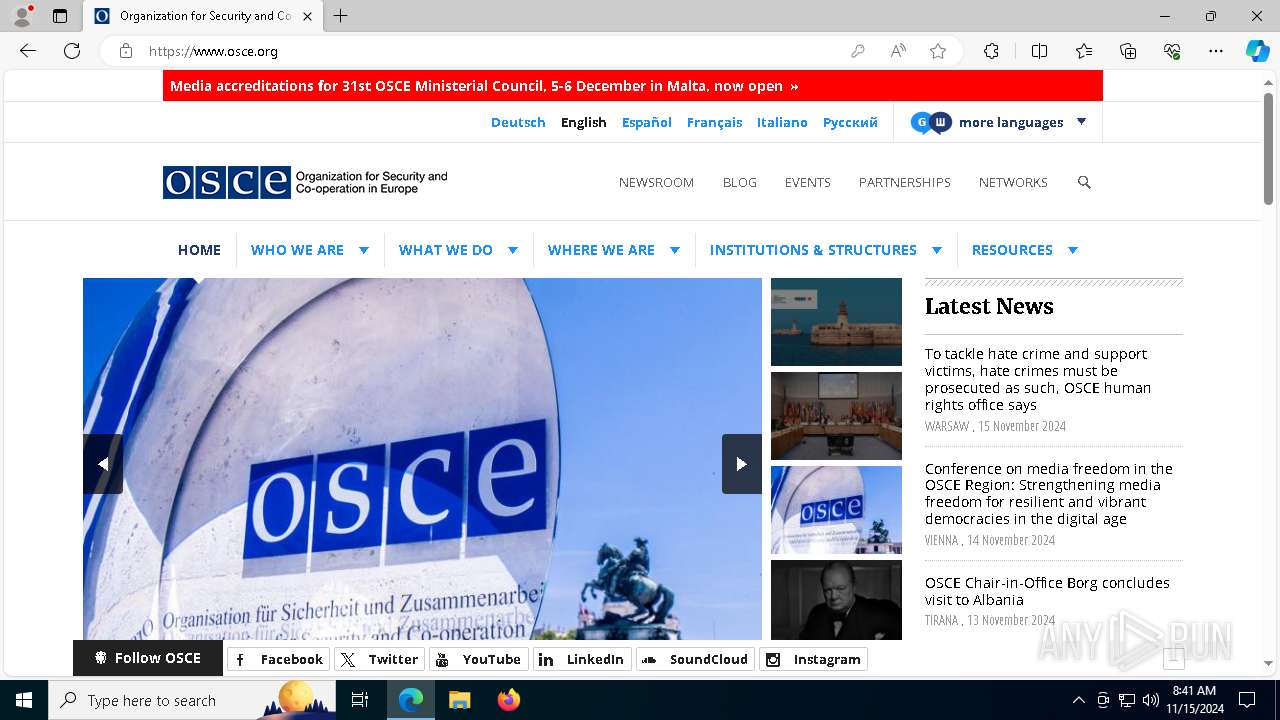Open the Windows Start menu

pos(24,700)
